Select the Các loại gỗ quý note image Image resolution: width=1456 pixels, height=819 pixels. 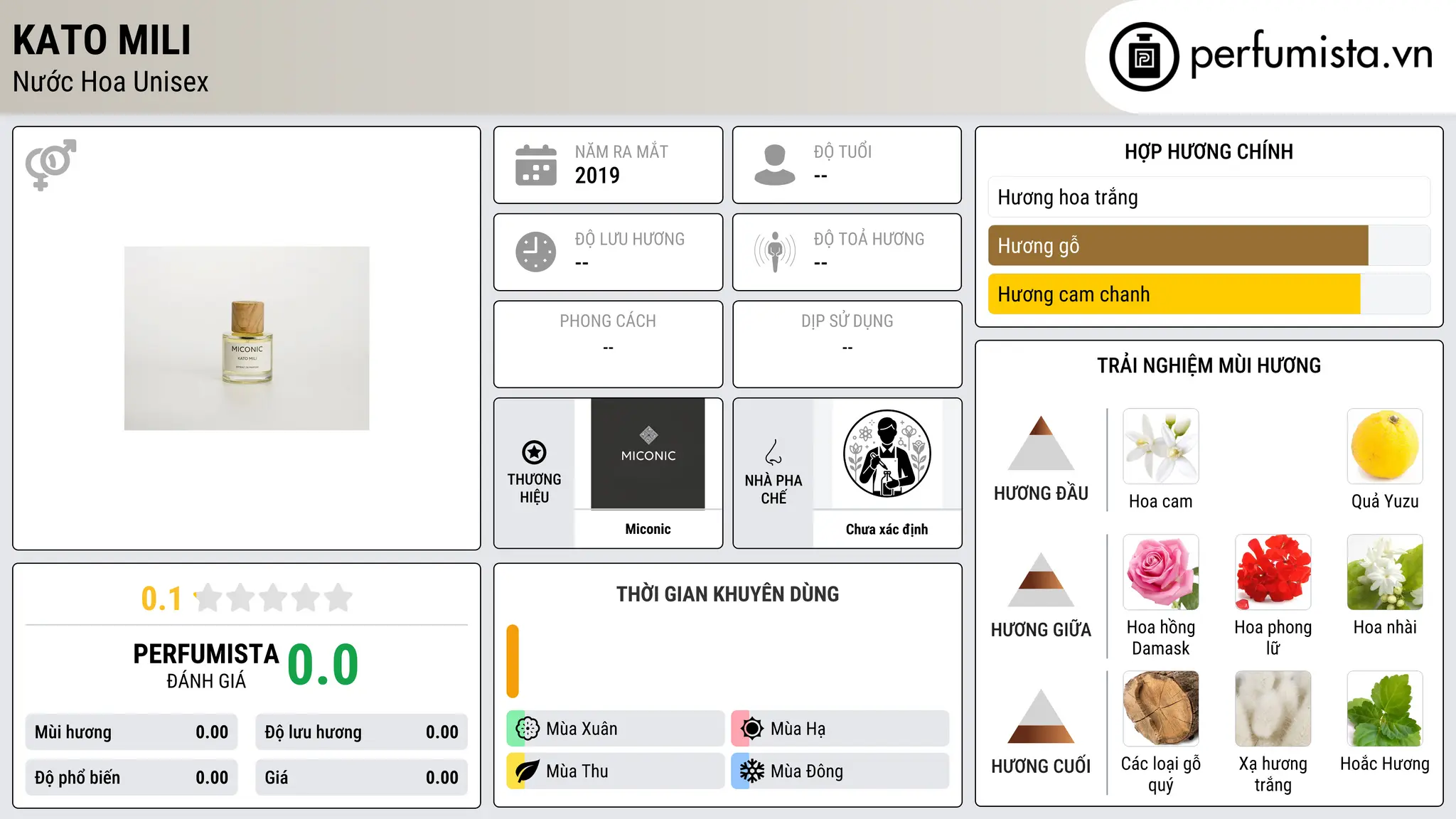(1161, 709)
